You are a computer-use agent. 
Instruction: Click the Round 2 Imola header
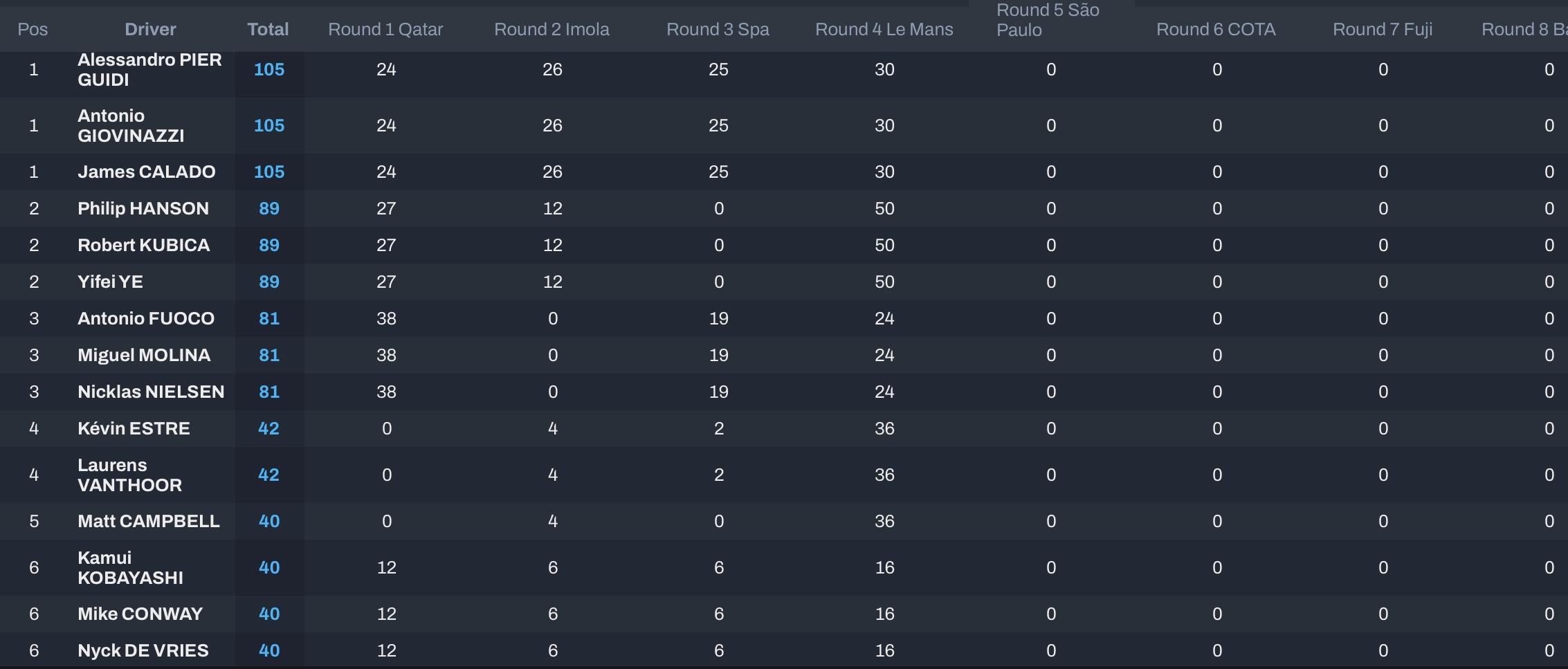(551, 29)
